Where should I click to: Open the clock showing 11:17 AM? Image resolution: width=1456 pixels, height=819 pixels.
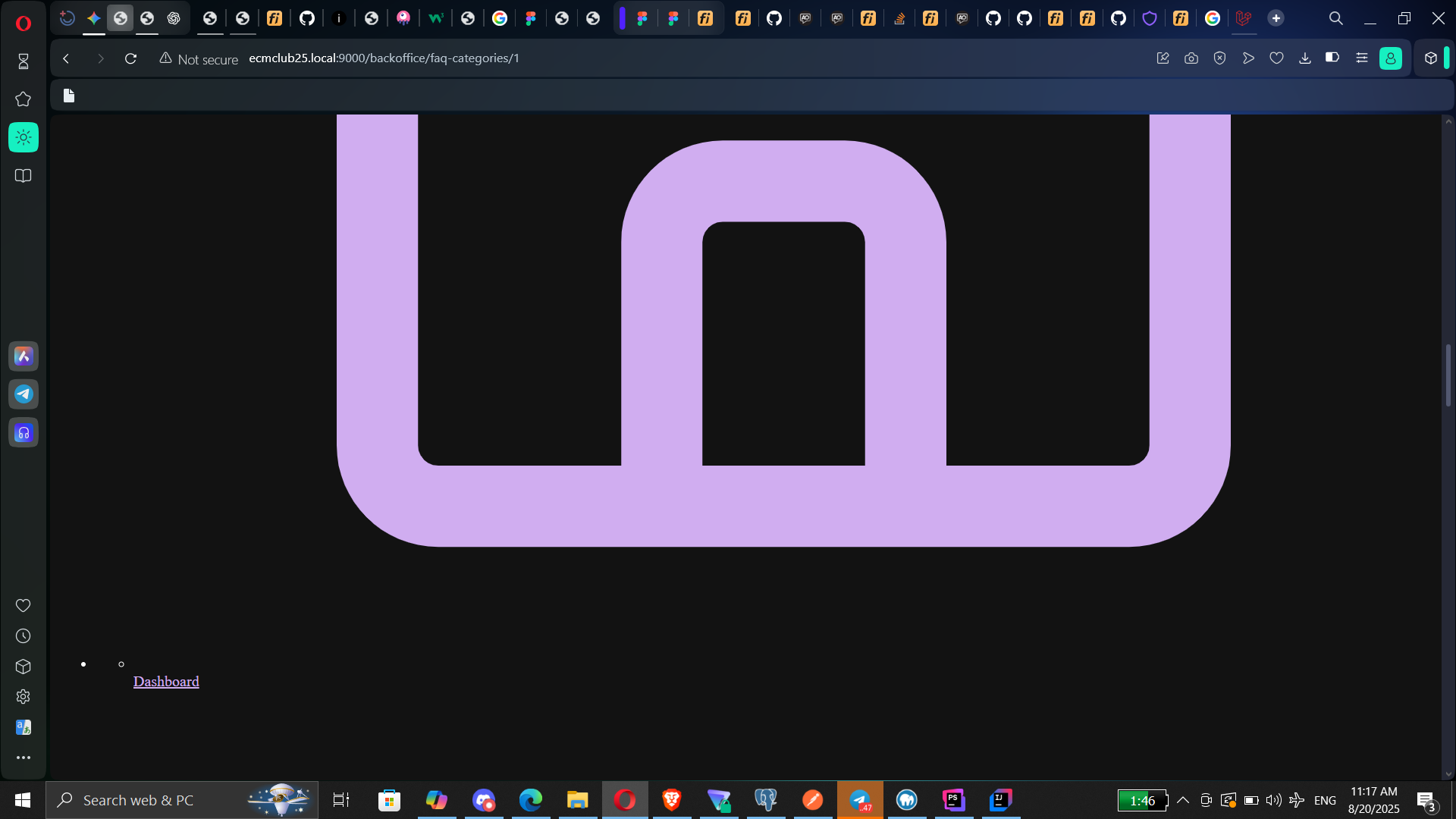[x=1373, y=800]
